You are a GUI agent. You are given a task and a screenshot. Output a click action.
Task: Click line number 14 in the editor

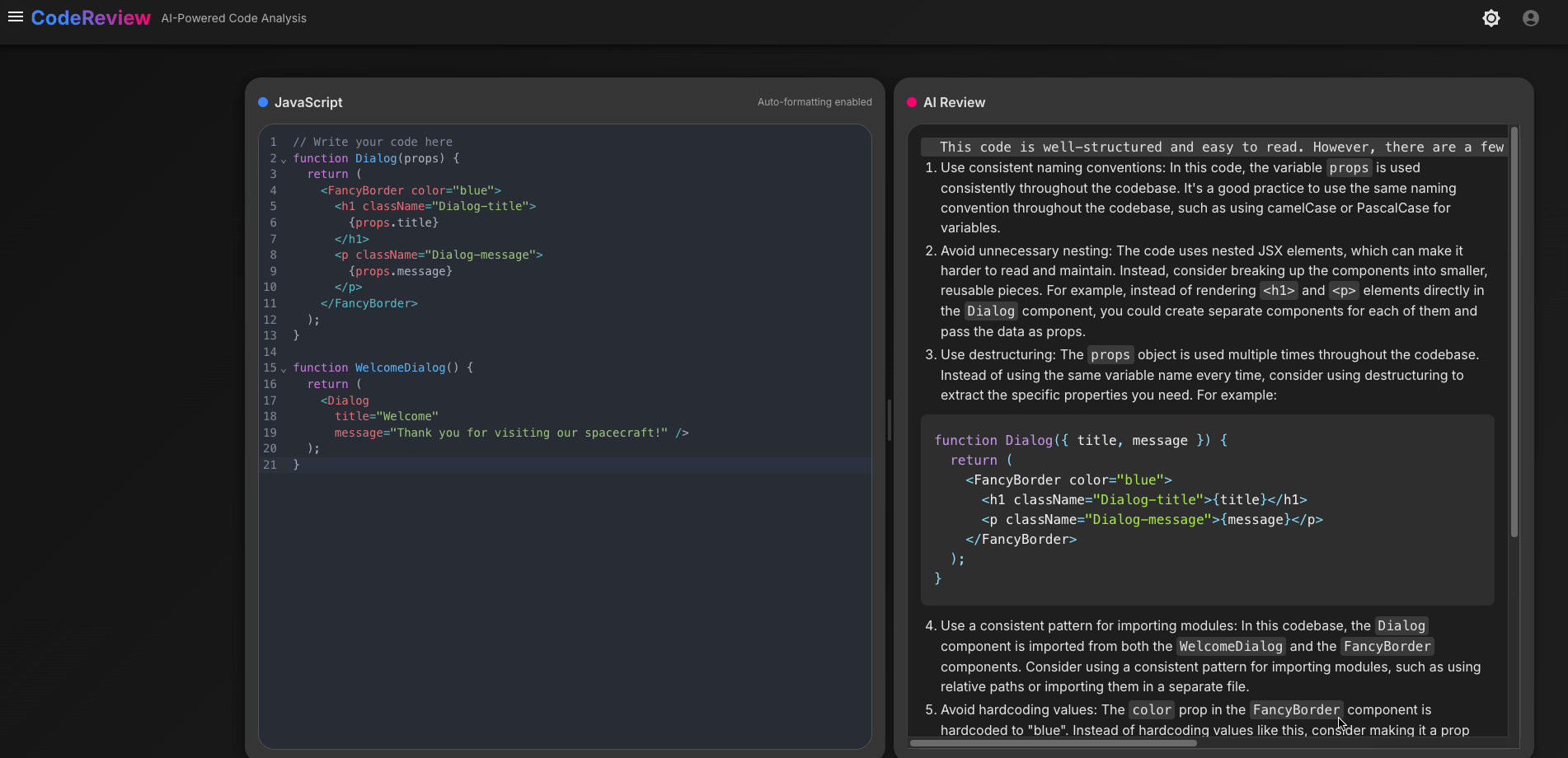[270, 352]
